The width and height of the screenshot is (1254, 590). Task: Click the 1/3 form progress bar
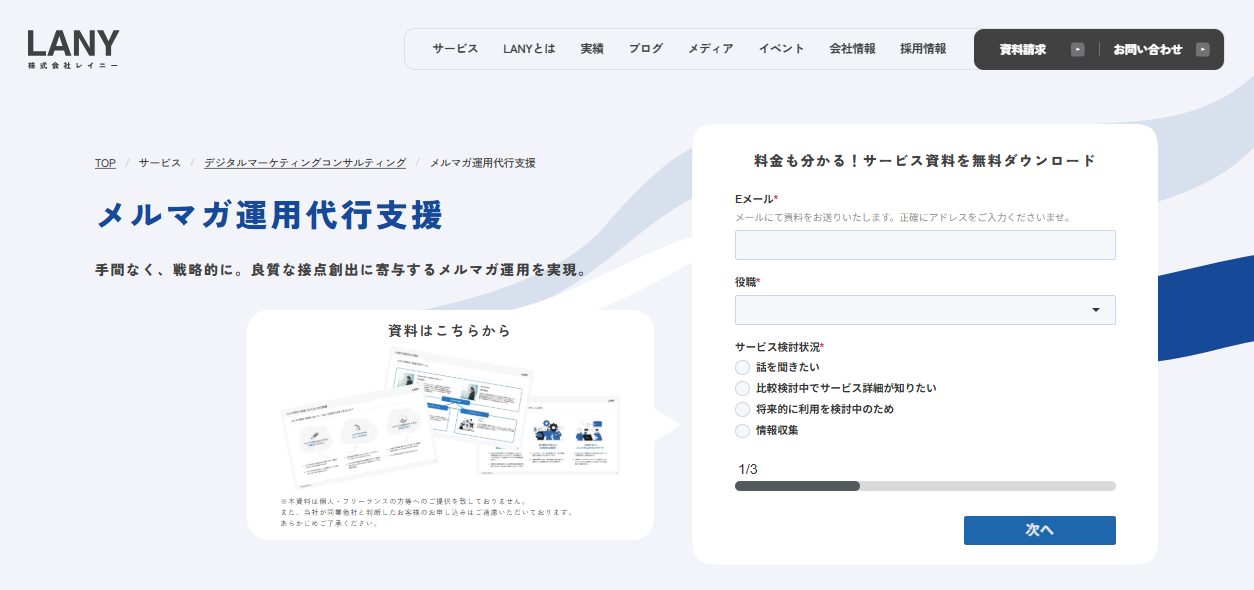[925, 486]
